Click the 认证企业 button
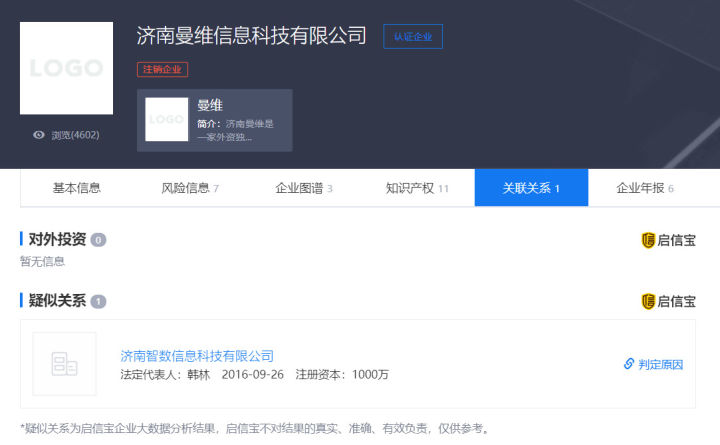Viewport: 720px width, 445px height. pos(413,36)
